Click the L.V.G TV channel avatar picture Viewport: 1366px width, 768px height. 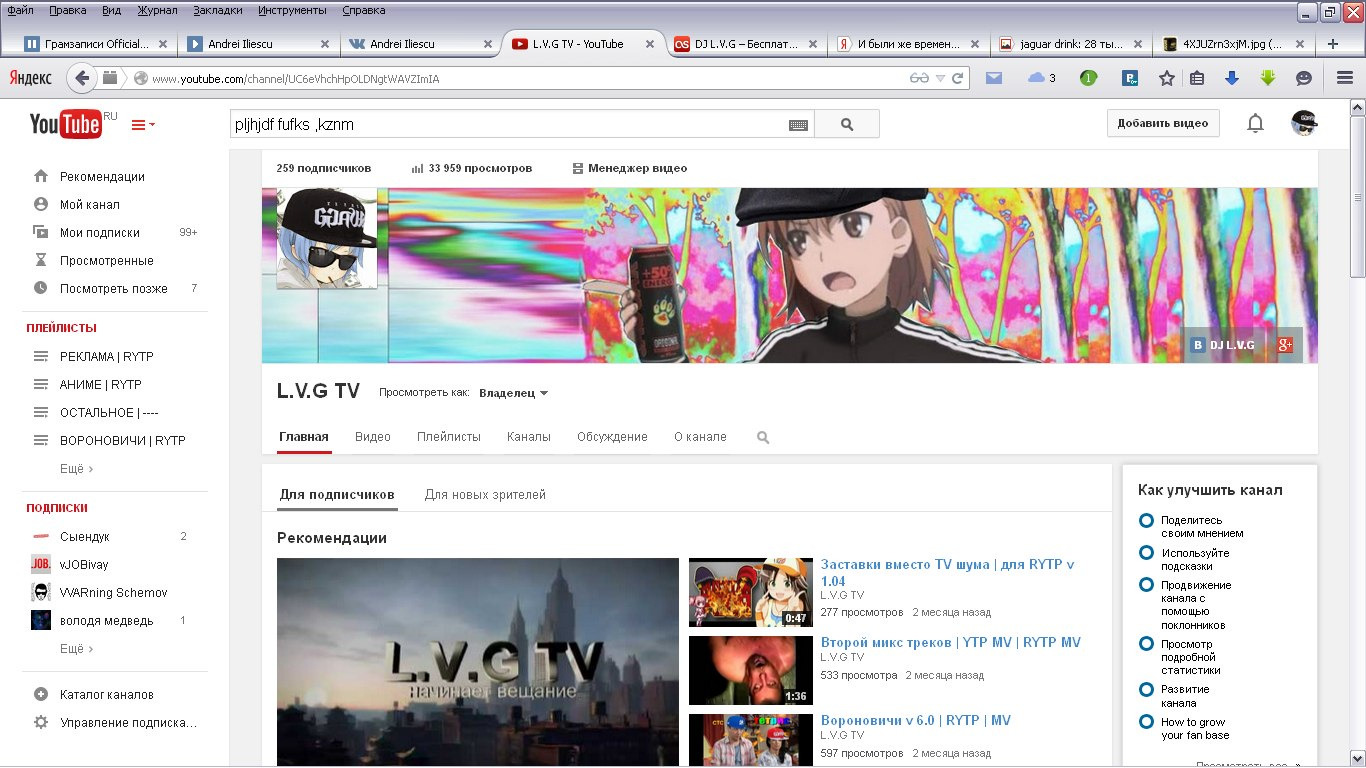pyautogui.click(x=327, y=238)
